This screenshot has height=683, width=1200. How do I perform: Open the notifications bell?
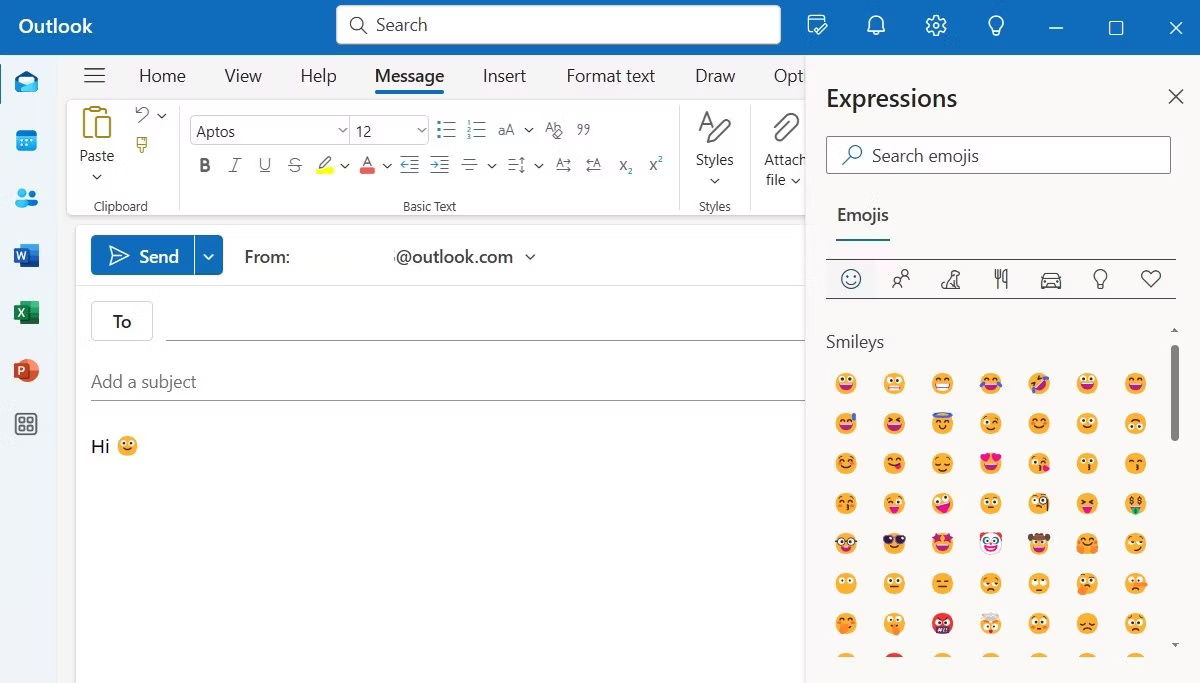click(876, 27)
